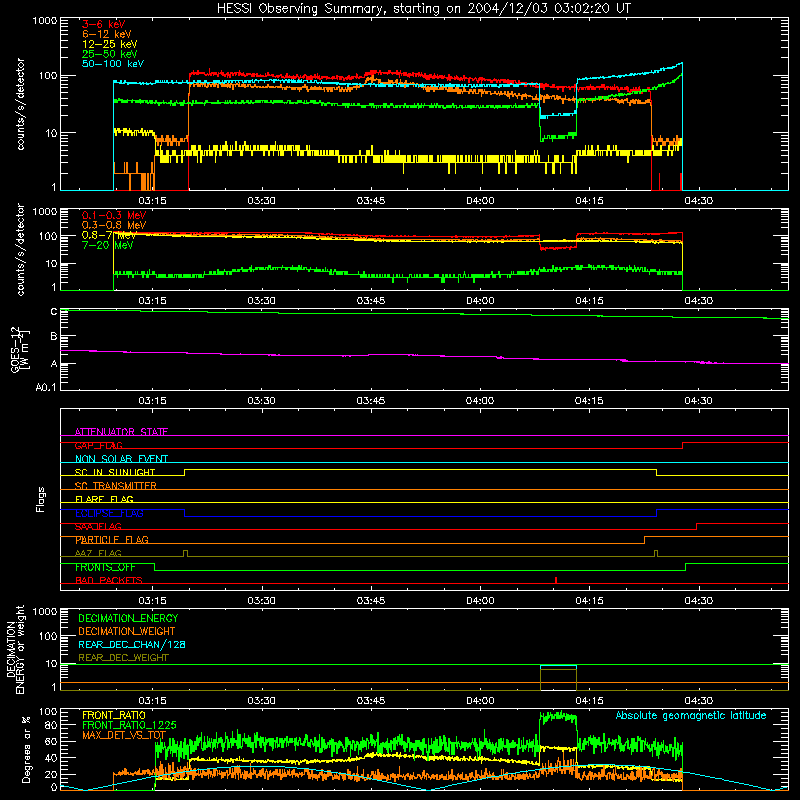Click the A0.1 tick label on GOES plot

[x=46, y=388]
